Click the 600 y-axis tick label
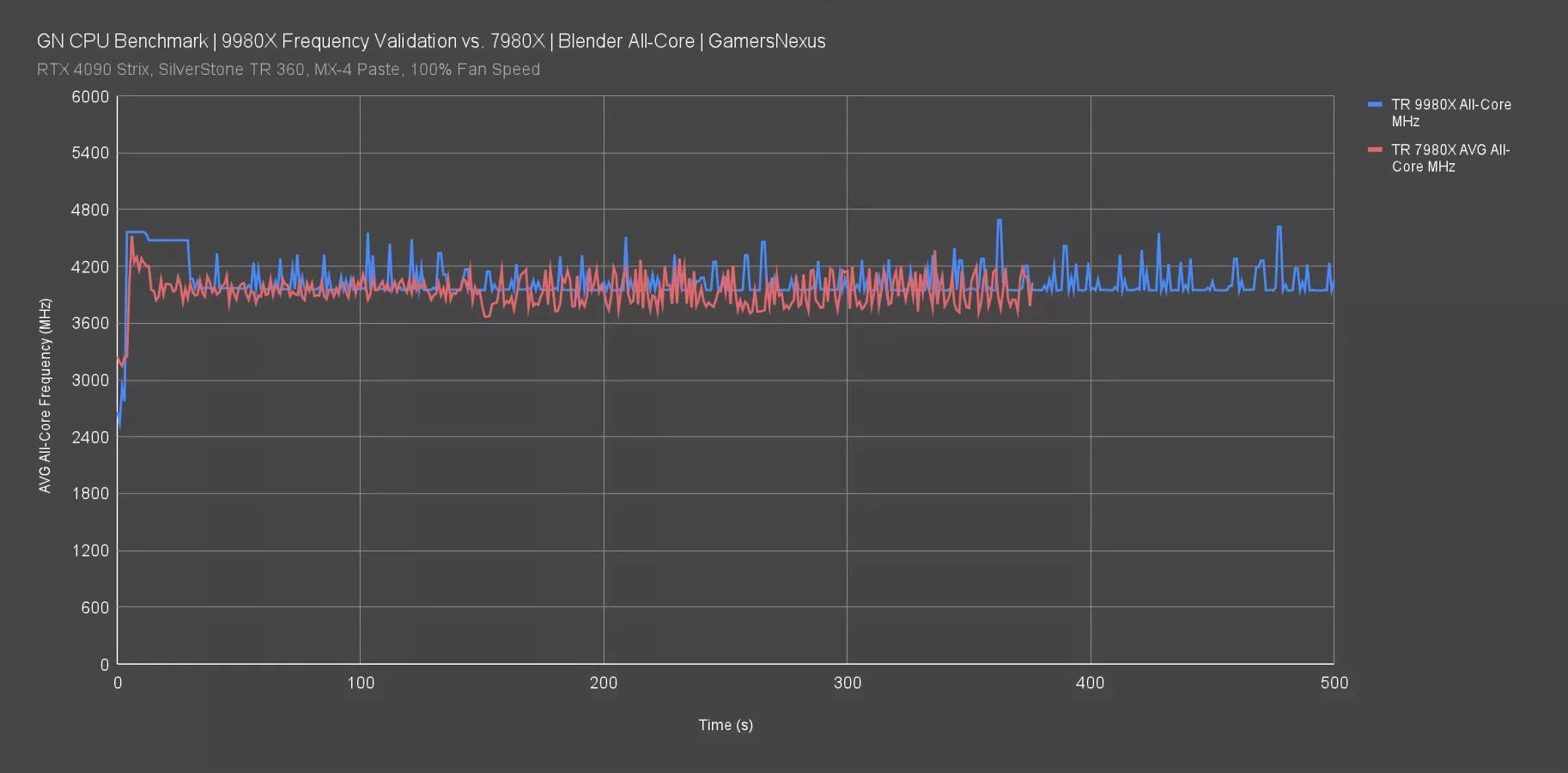 [95, 608]
